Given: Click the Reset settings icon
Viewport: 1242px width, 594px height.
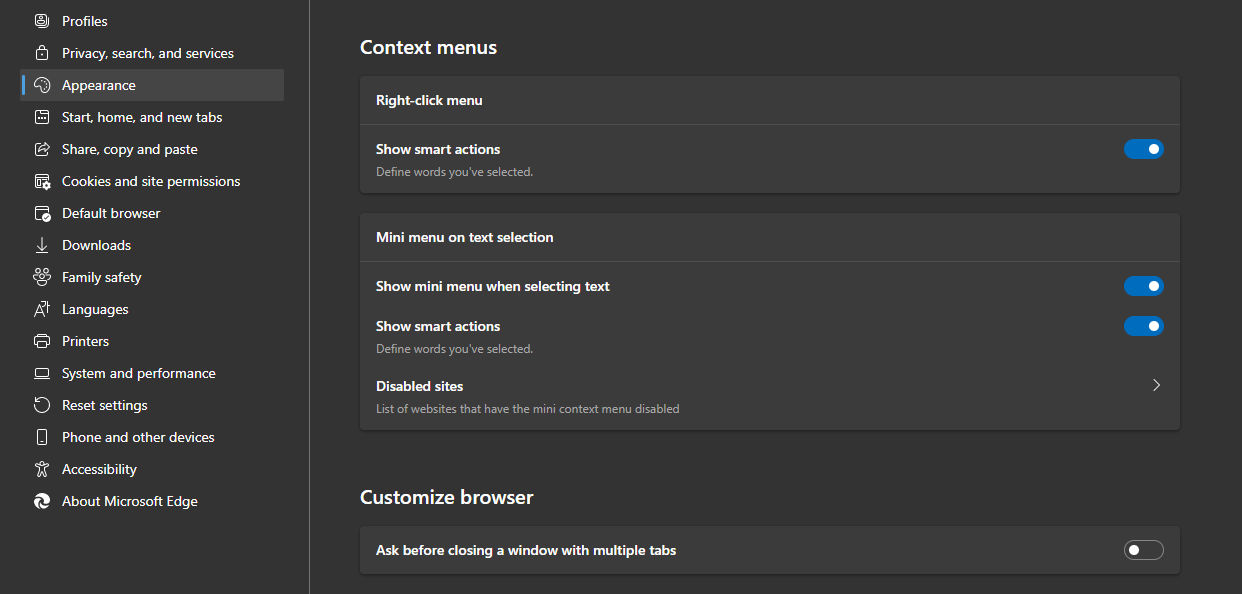Looking at the screenshot, I should [42, 405].
